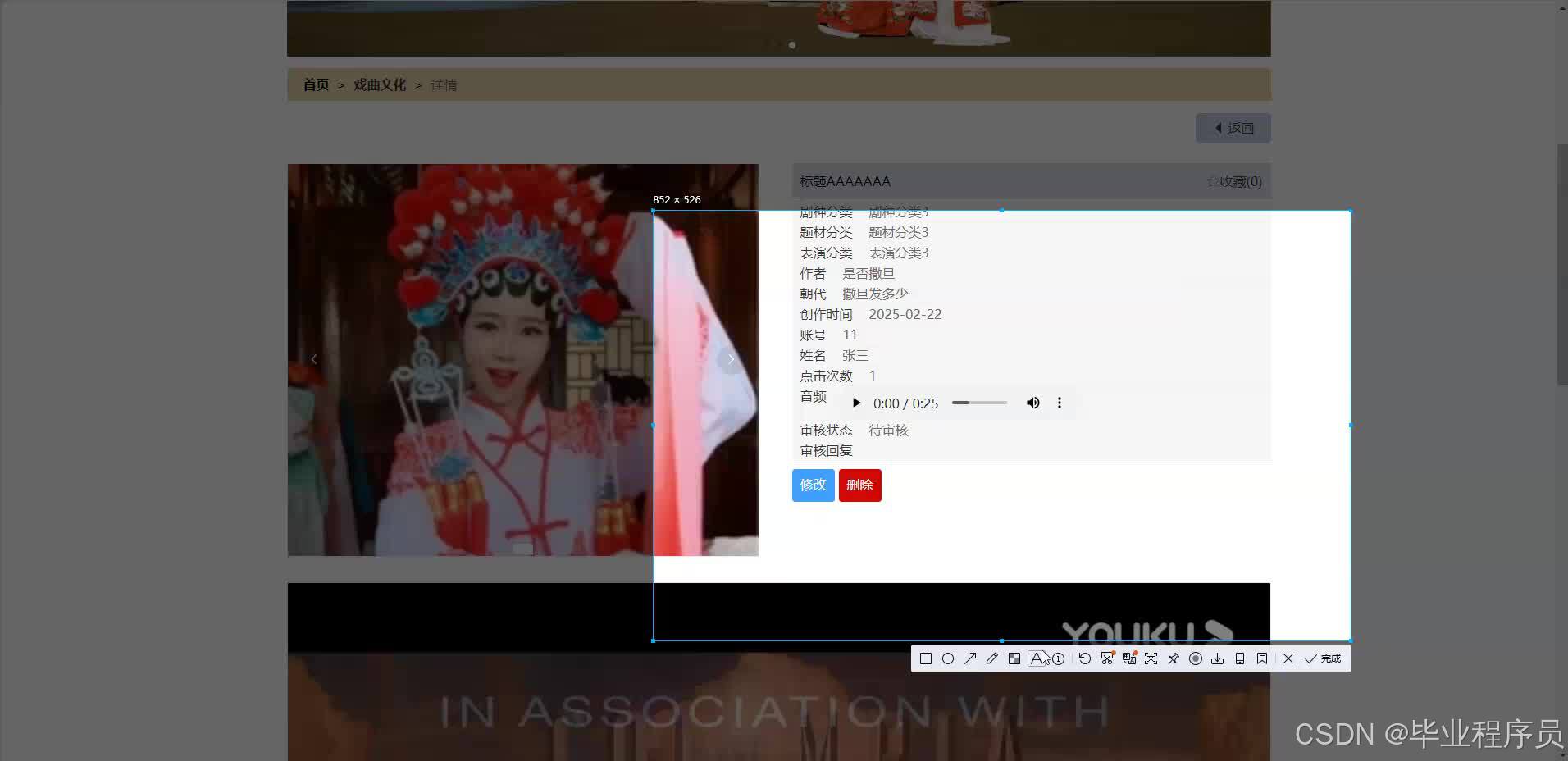
Task: Select the pencil freehand tool
Action: click(992, 658)
